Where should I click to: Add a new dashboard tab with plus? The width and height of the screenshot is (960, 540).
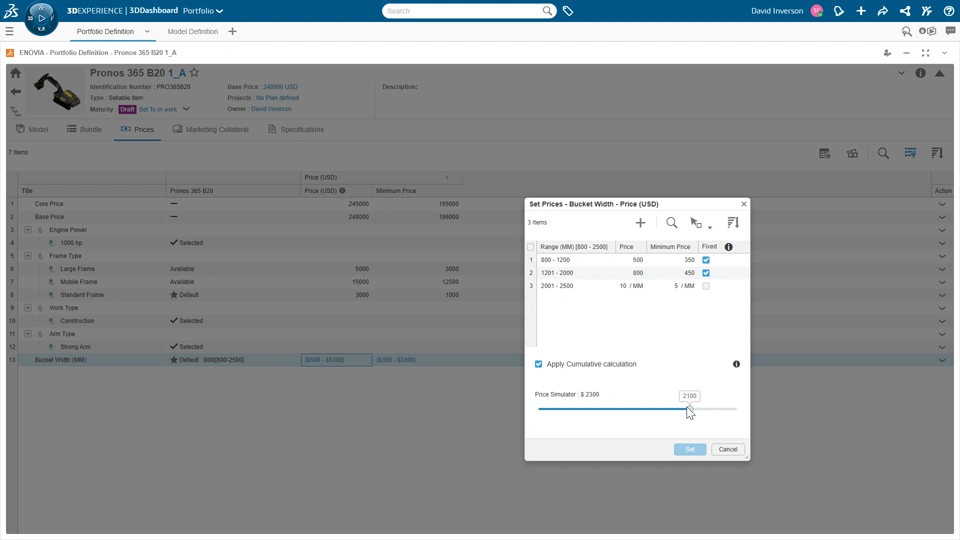(x=232, y=31)
